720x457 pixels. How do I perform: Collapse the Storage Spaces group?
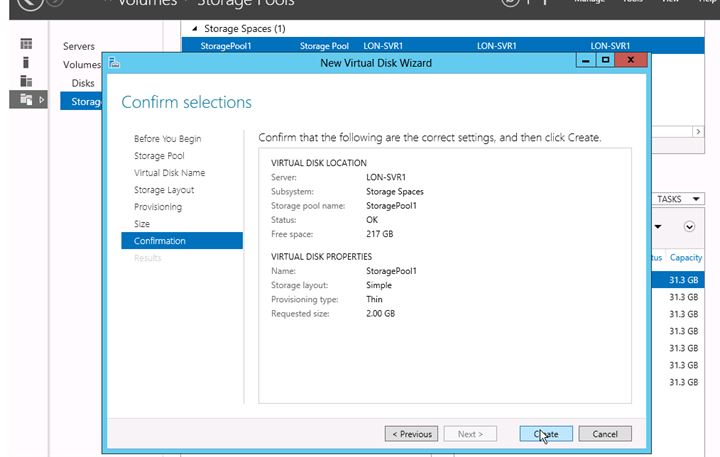point(194,29)
